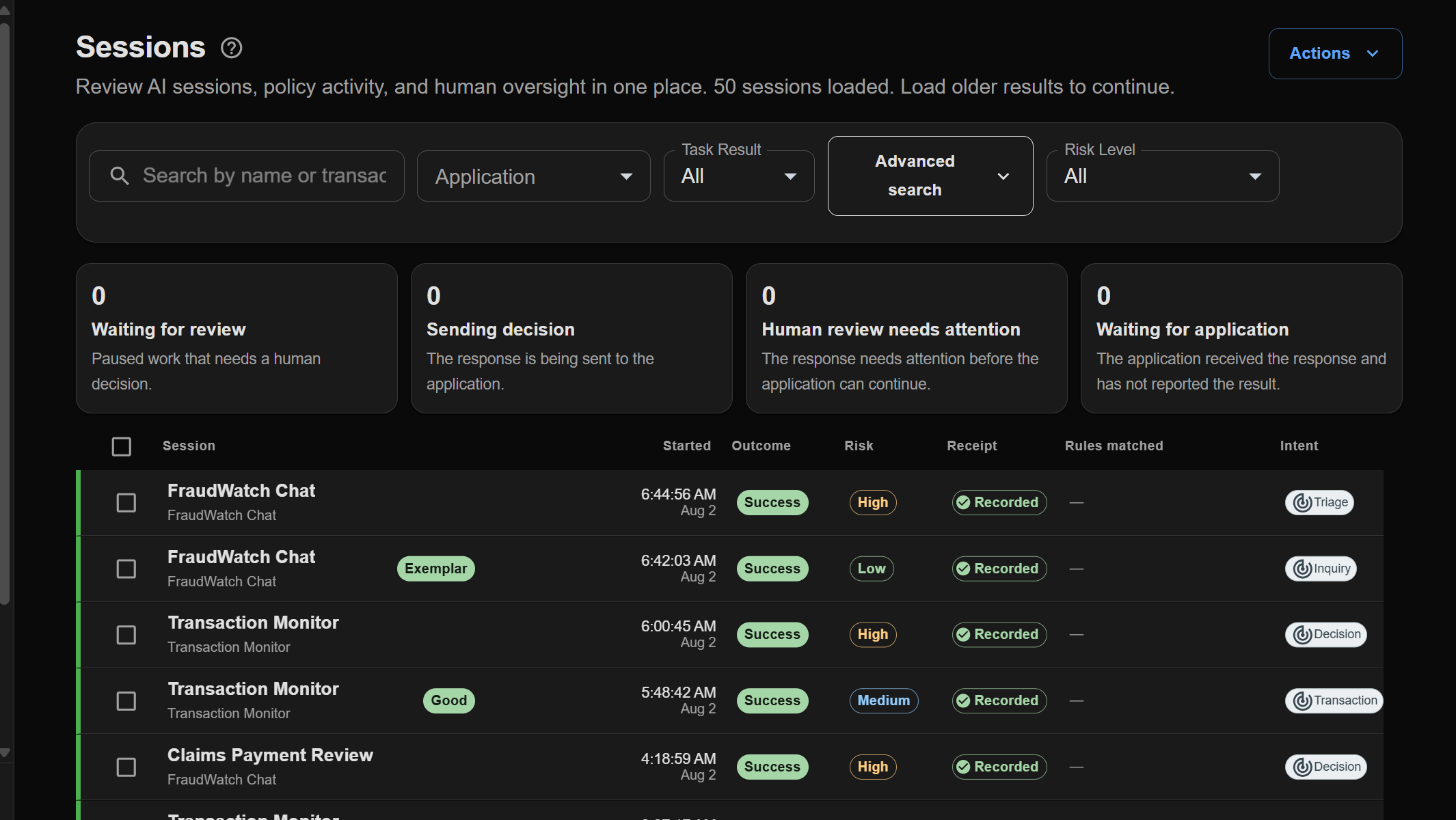Click Recorded receipt badge for 6:00:45 AM session
Viewport: 1456px width, 820px height.
[999, 634]
